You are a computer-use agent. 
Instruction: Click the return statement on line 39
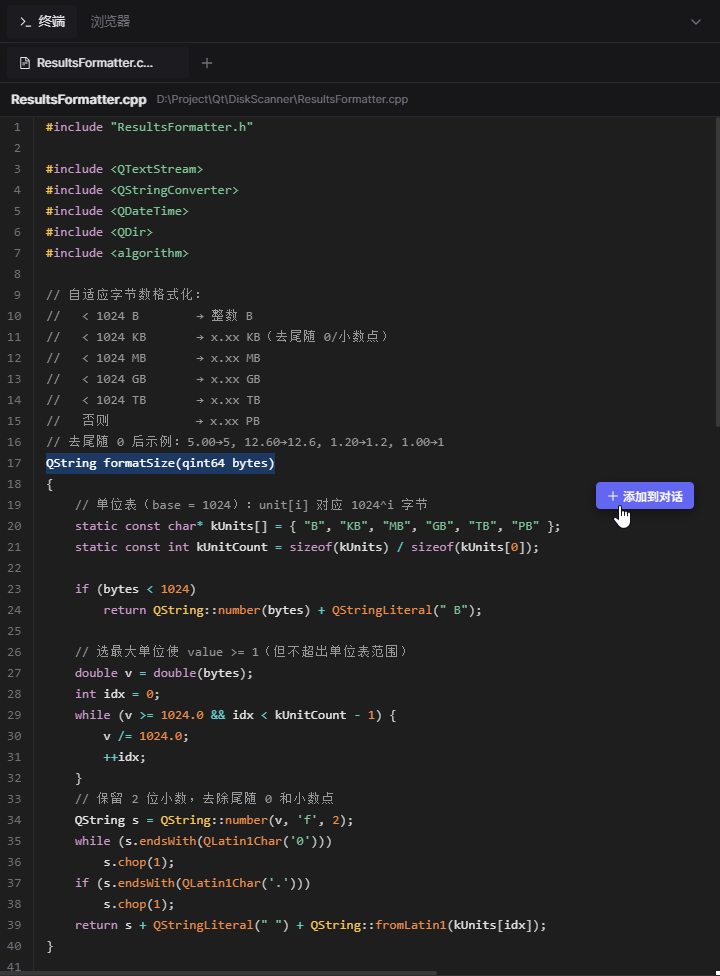pos(311,925)
